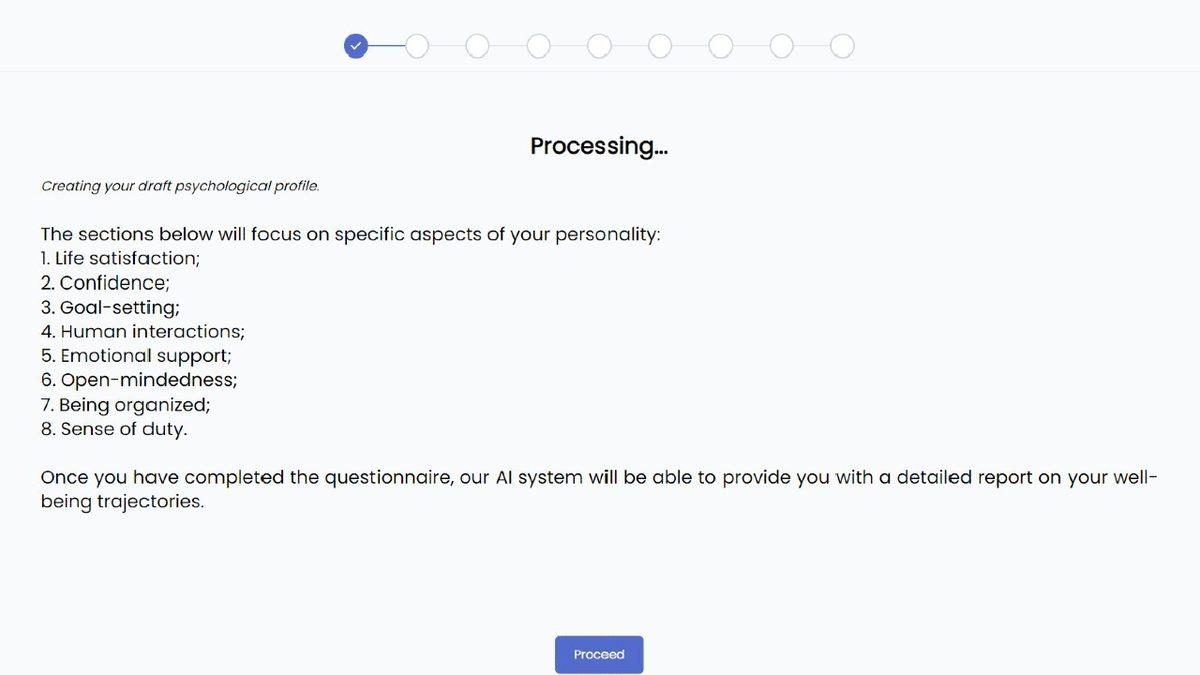This screenshot has height=675, width=1200.
Task: Click the "1. Life satisfaction" list item
Action: pyautogui.click(x=120, y=258)
